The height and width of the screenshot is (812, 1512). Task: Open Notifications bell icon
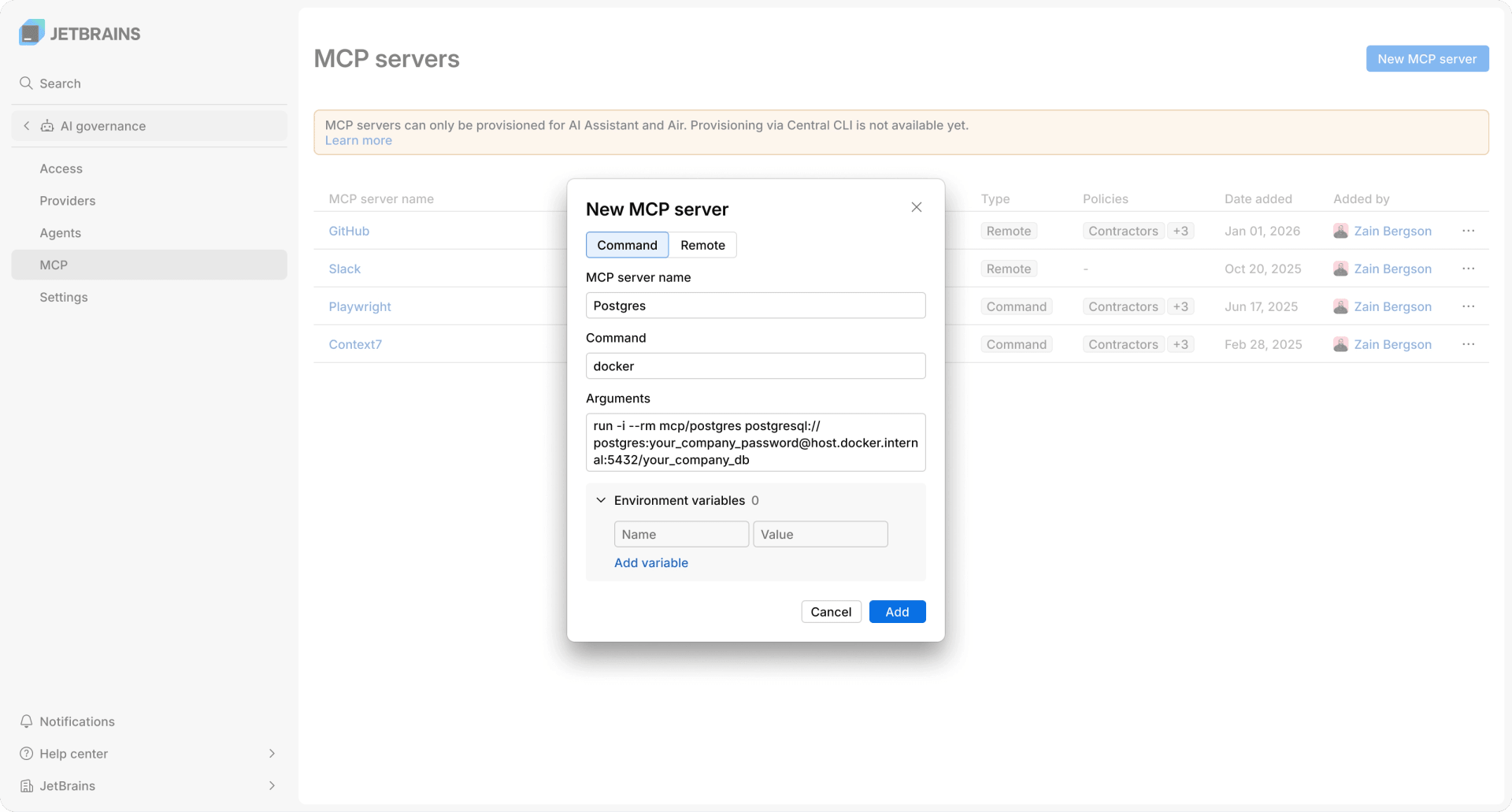tap(27, 721)
